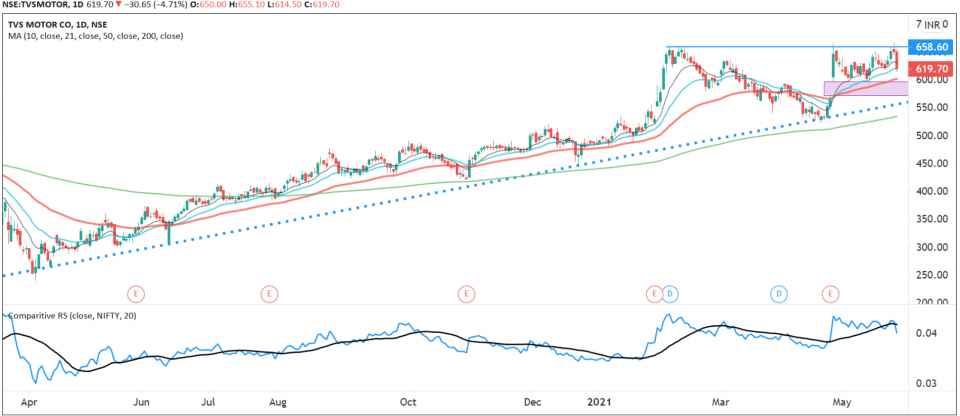The width and height of the screenshot is (960, 416).
Task: Click the 450.00 price axis label
Action: 932,164
